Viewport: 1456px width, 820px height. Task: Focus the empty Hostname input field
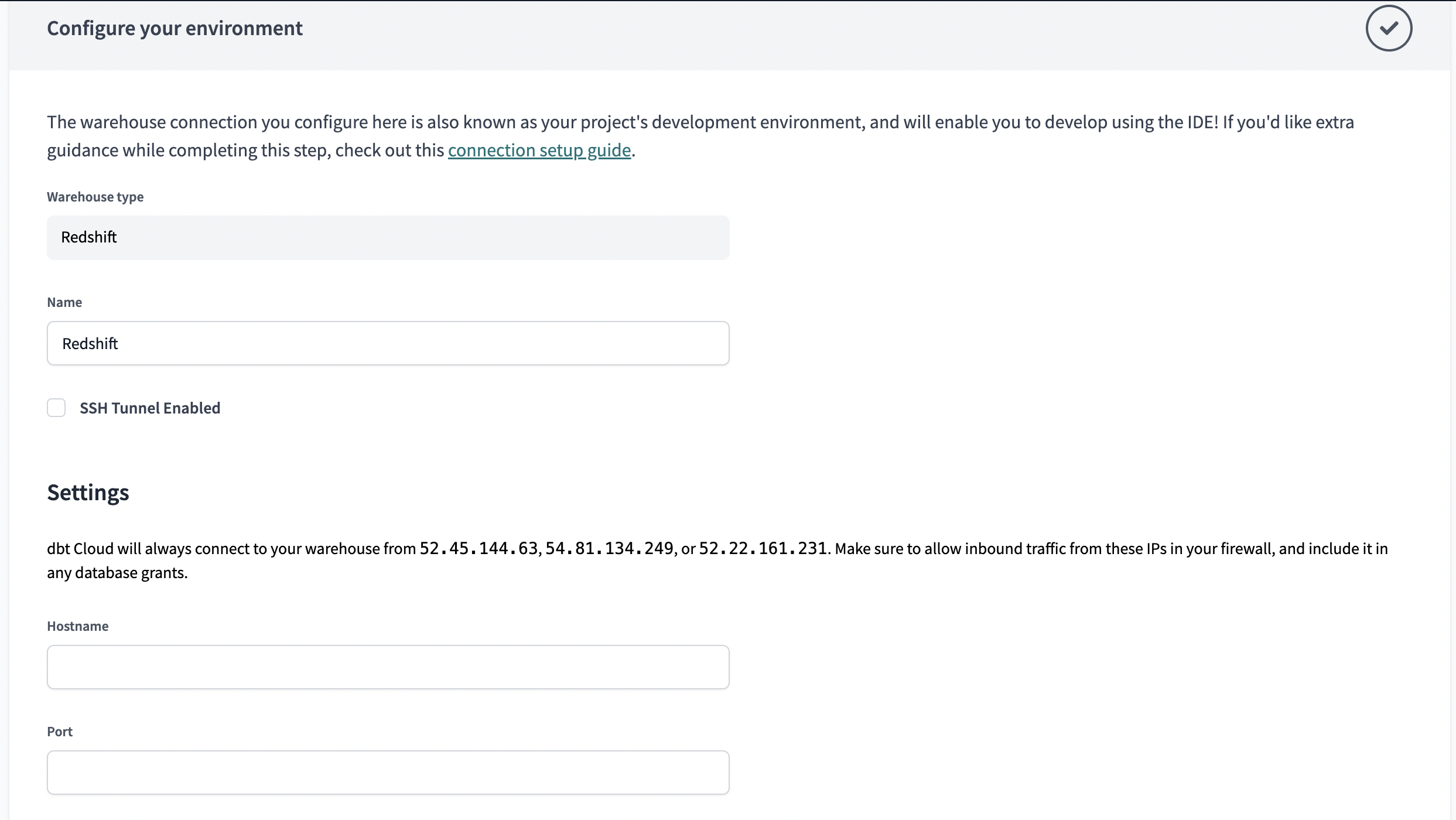388,667
